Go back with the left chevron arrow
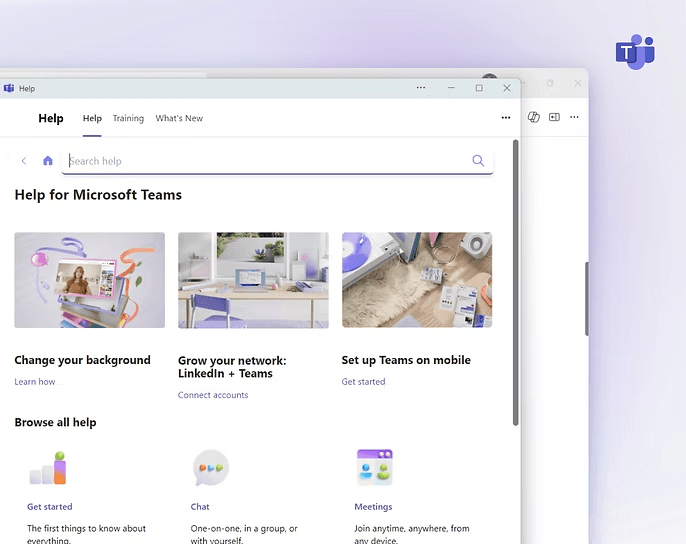The height and width of the screenshot is (544, 686). (x=24, y=161)
